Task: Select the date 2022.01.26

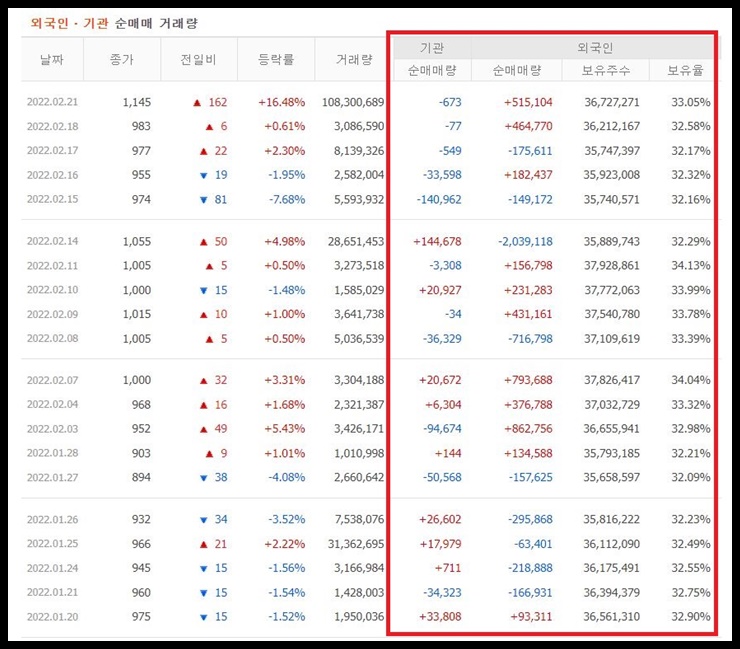Action: click(52, 520)
